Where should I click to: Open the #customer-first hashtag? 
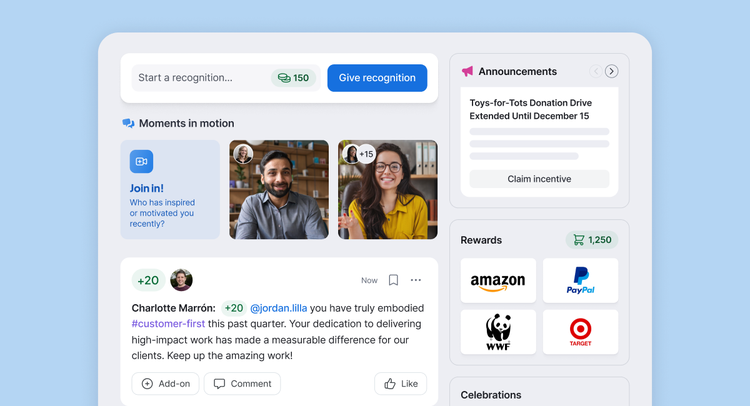click(x=168, y=324)
